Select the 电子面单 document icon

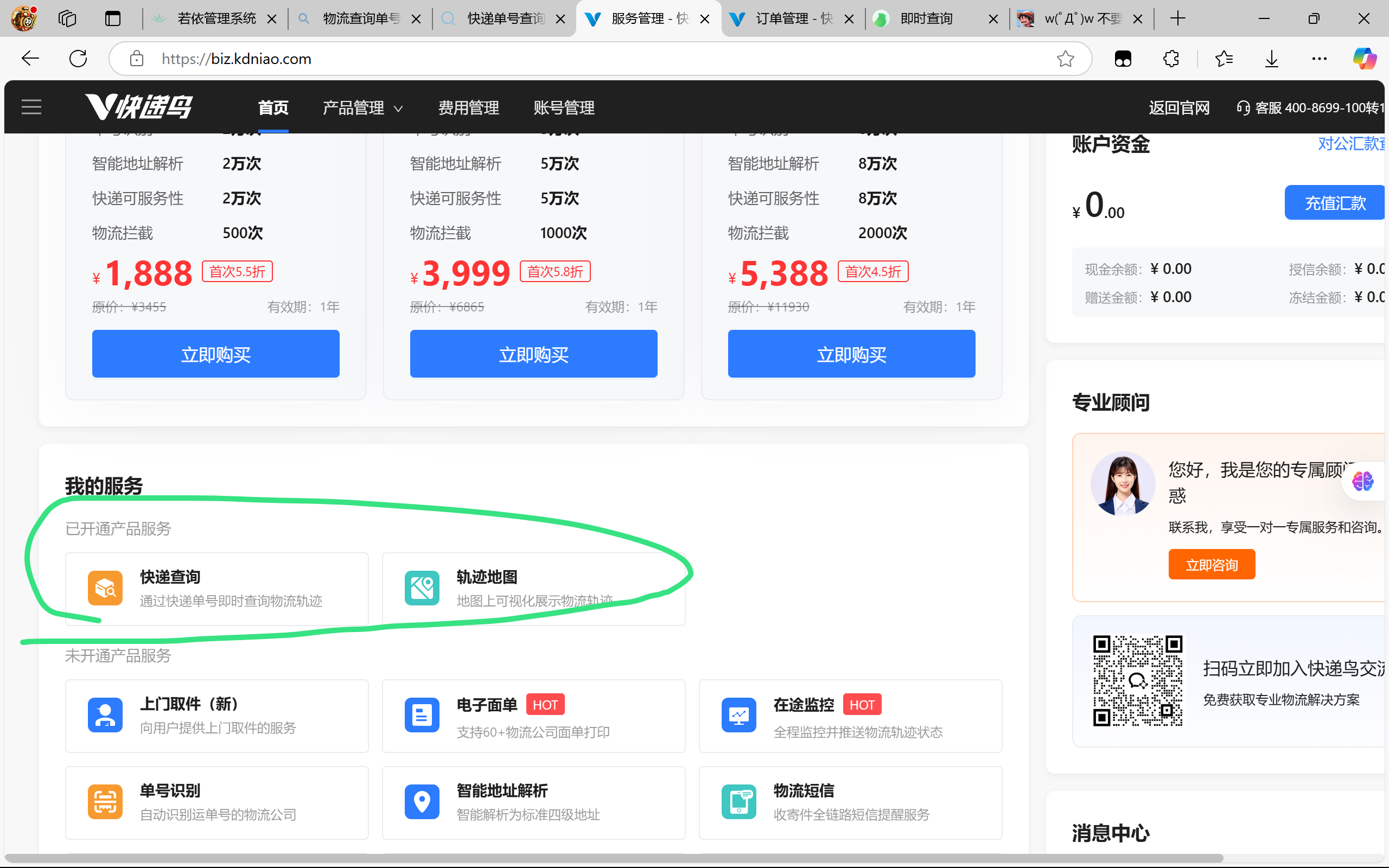click(422, 714)
